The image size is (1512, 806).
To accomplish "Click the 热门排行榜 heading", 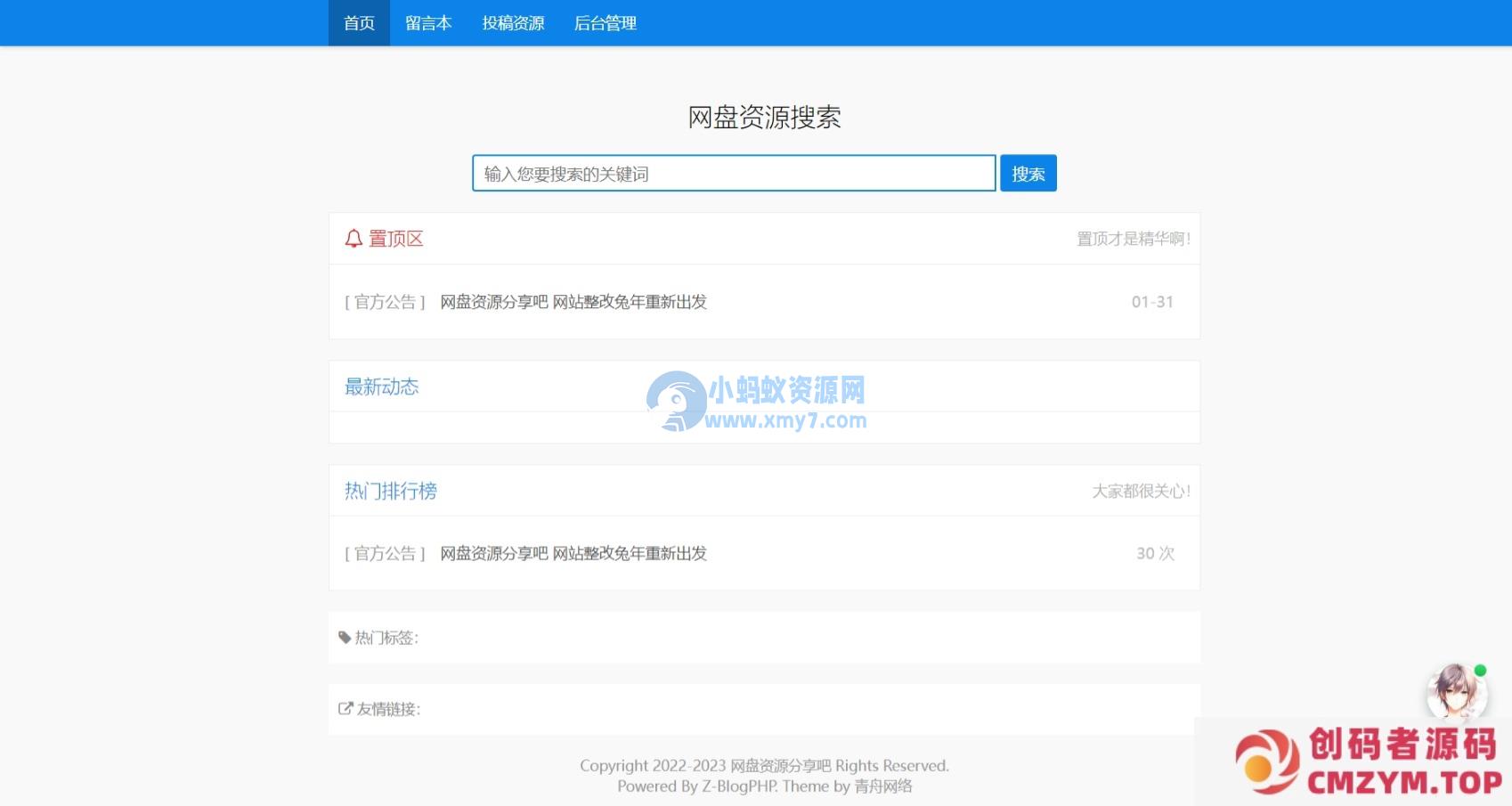I will (390, 491).
